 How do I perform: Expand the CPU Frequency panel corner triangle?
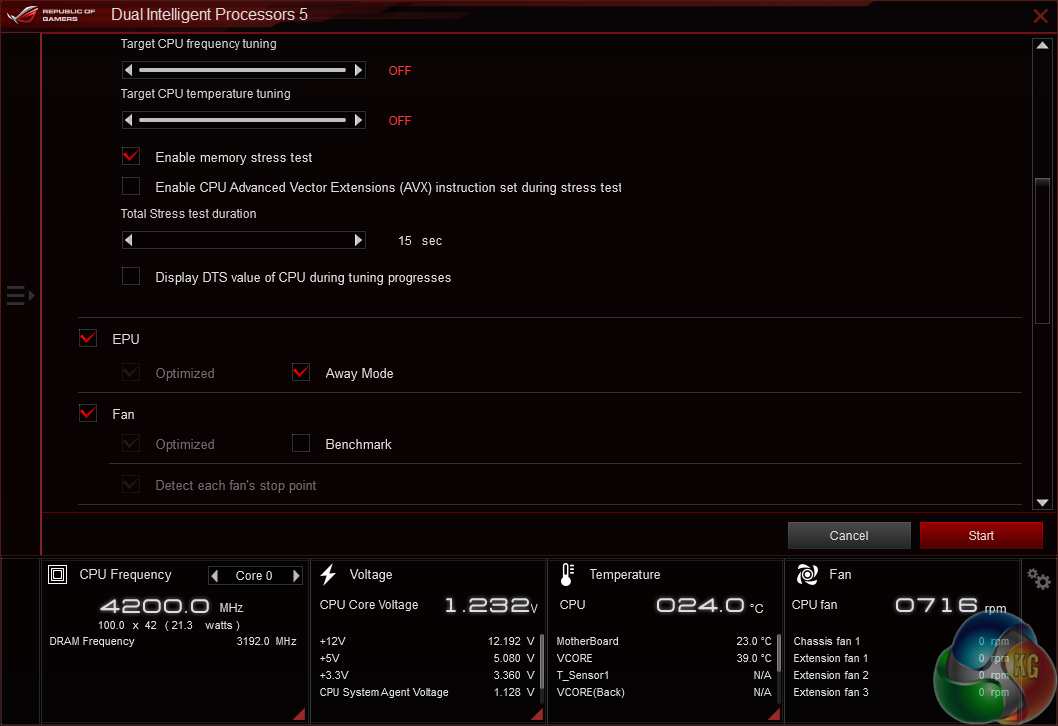tap(298, 713)
